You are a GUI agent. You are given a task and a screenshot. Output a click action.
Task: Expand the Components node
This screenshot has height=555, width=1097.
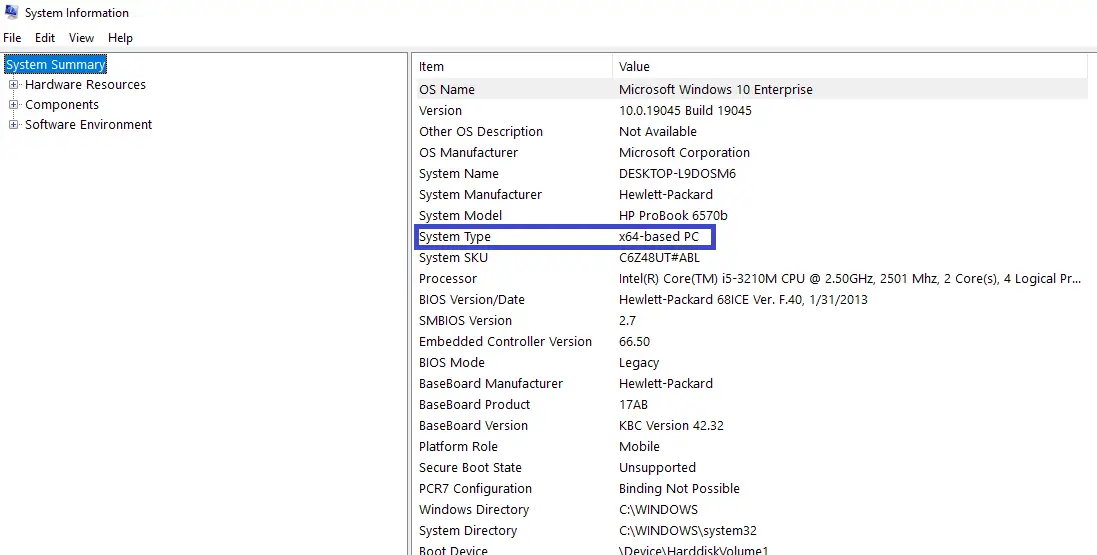click(x=13, y=105)
